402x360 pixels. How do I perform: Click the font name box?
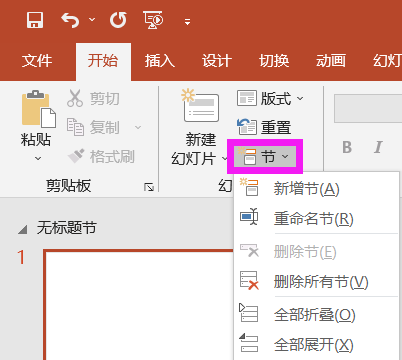click(x=368, y=108)
